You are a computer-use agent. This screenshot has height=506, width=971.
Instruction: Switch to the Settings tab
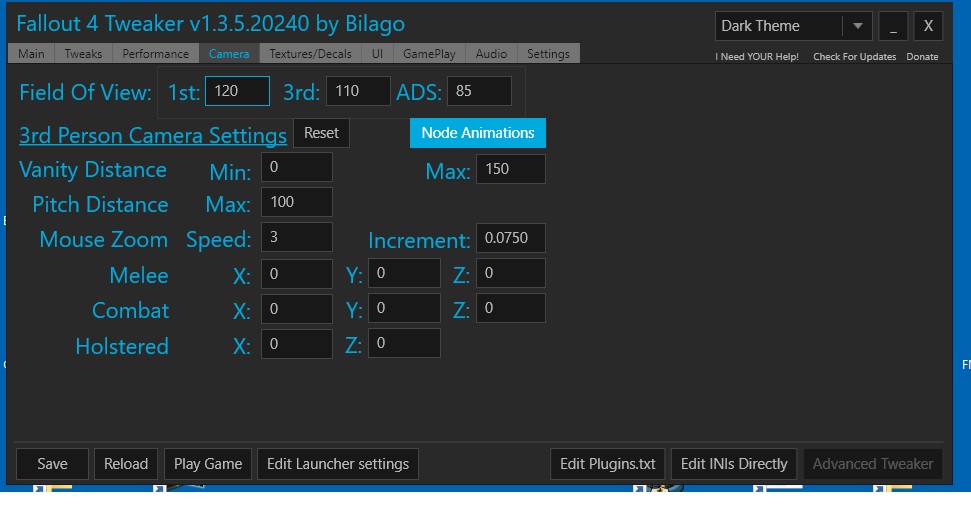click(x=548, y=54)
